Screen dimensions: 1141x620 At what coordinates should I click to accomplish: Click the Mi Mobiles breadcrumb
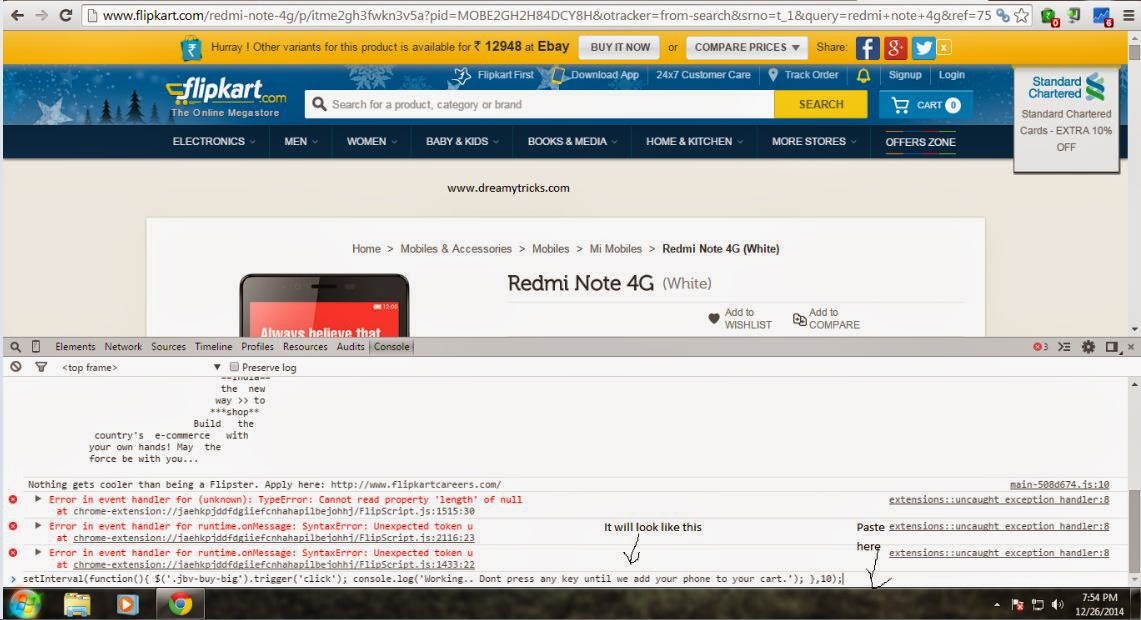(616, 249)
